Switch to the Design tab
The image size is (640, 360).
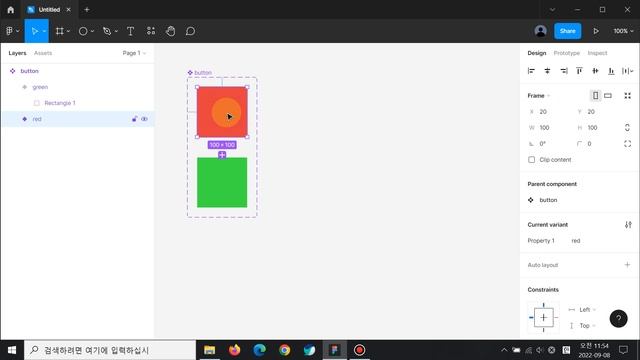[x=536, y=53]
